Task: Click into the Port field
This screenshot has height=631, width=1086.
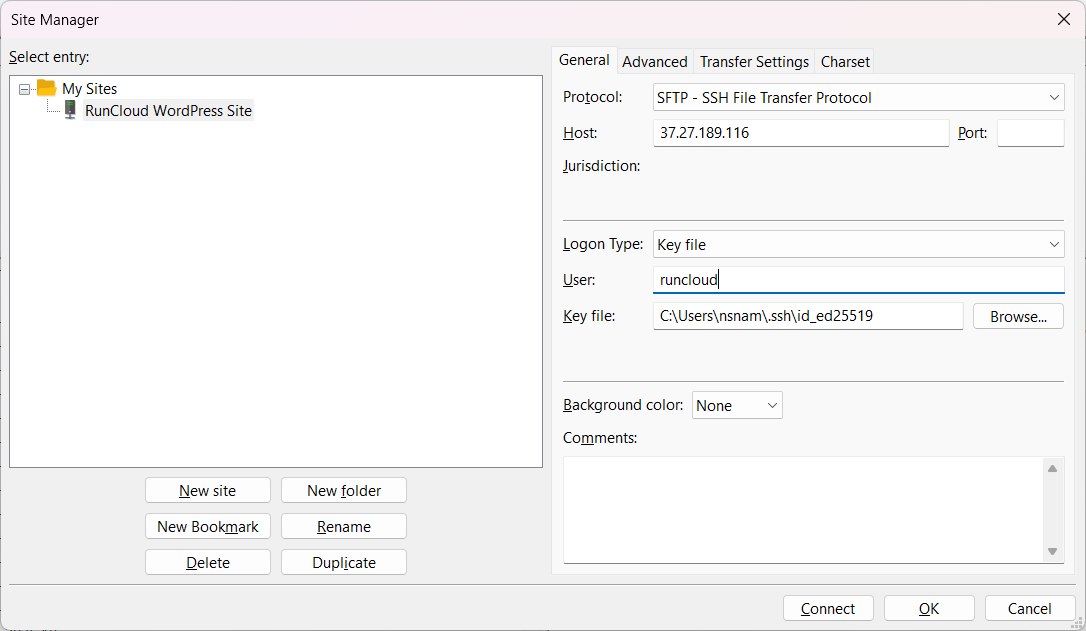Action: coord(1031,133)
